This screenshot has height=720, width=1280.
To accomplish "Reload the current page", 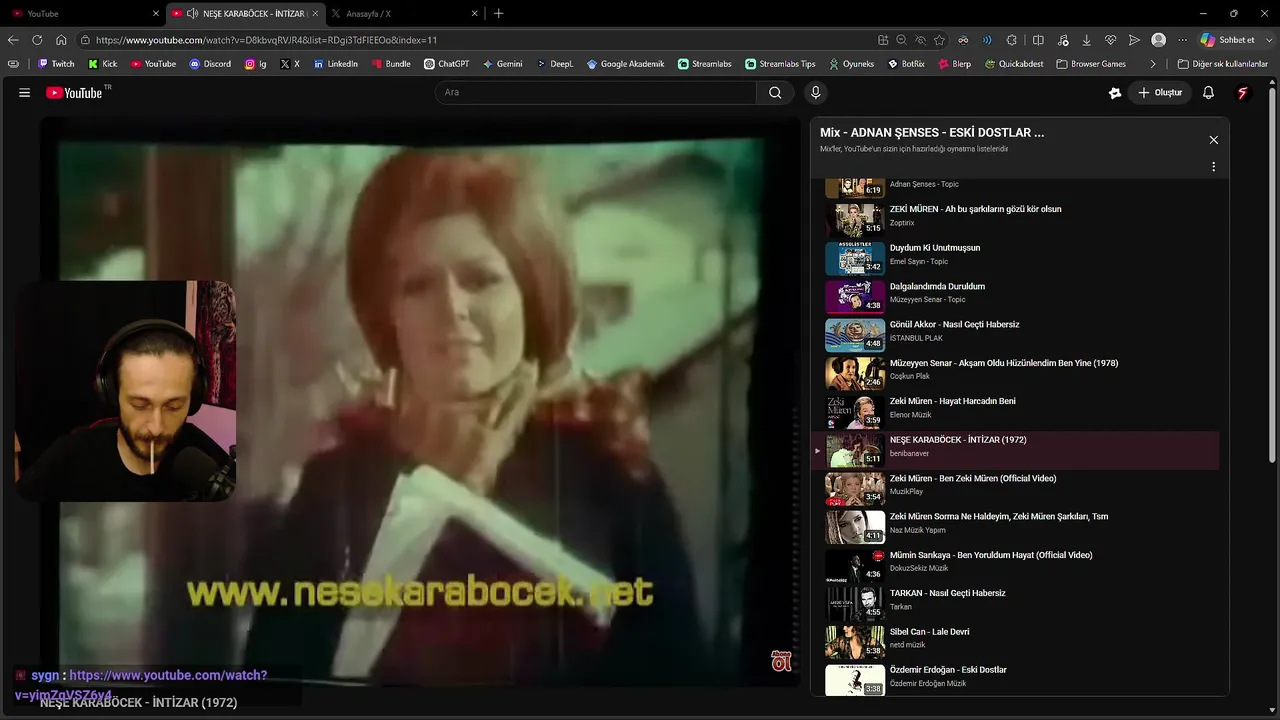I will [x=37, y=40].
